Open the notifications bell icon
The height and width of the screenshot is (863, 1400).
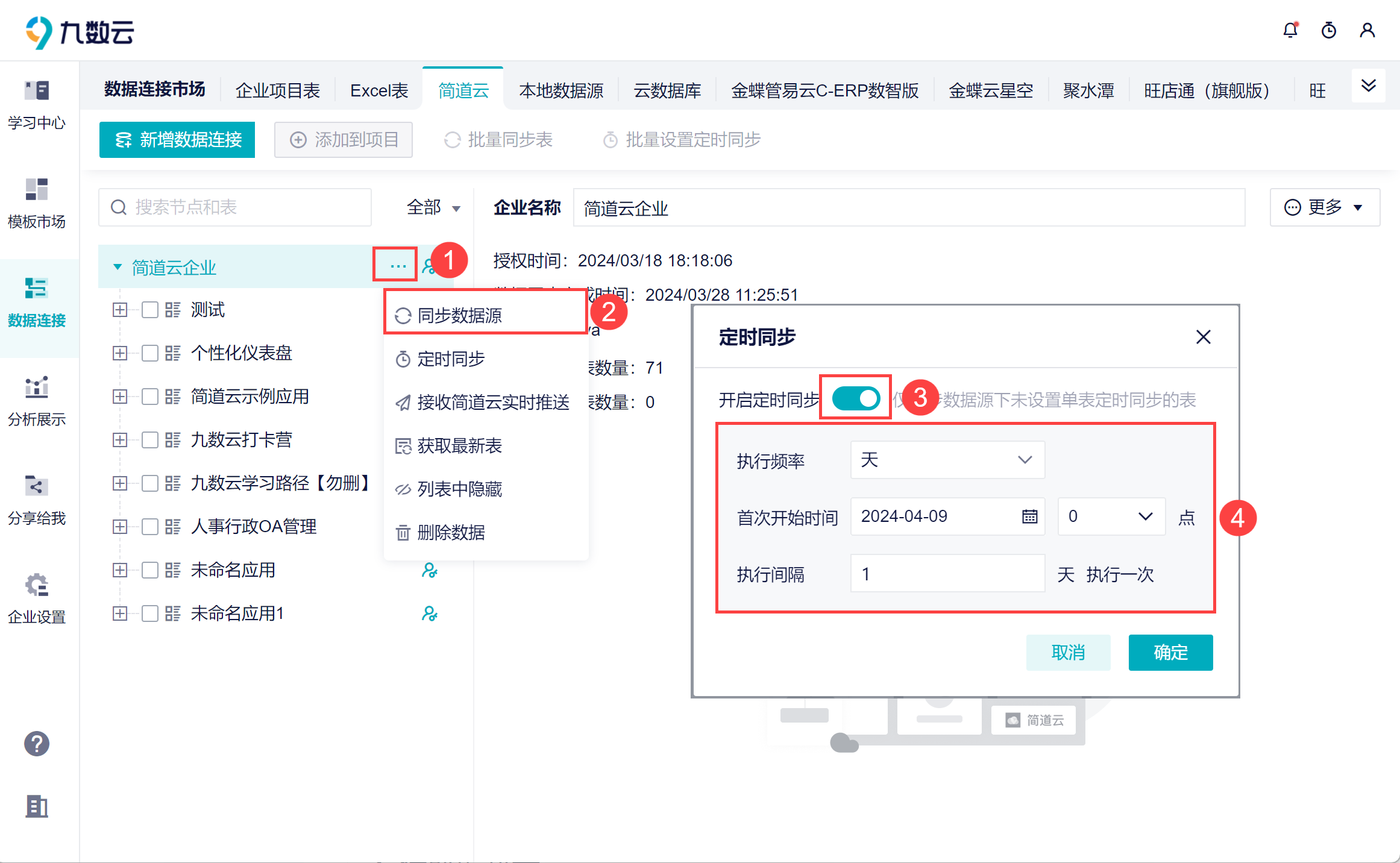tap(1290, 30)
